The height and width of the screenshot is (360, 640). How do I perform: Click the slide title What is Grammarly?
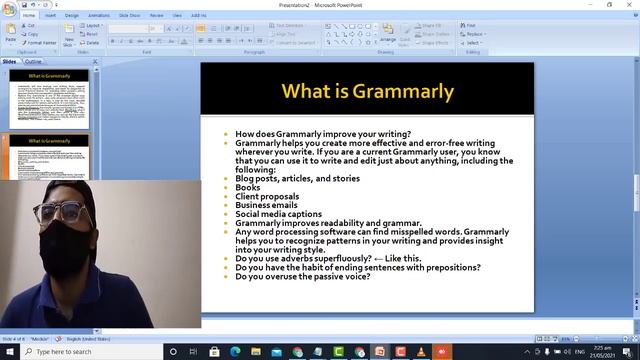367,91
